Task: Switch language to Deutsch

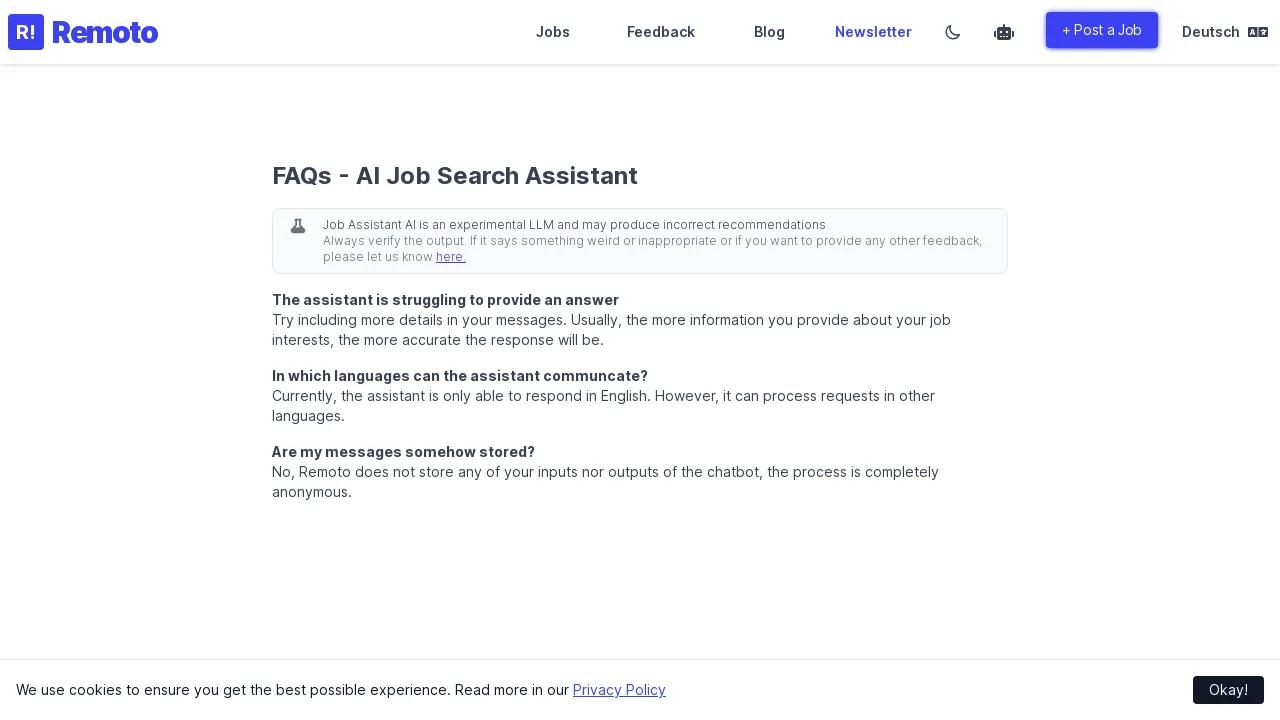Action: (1210, 32)
